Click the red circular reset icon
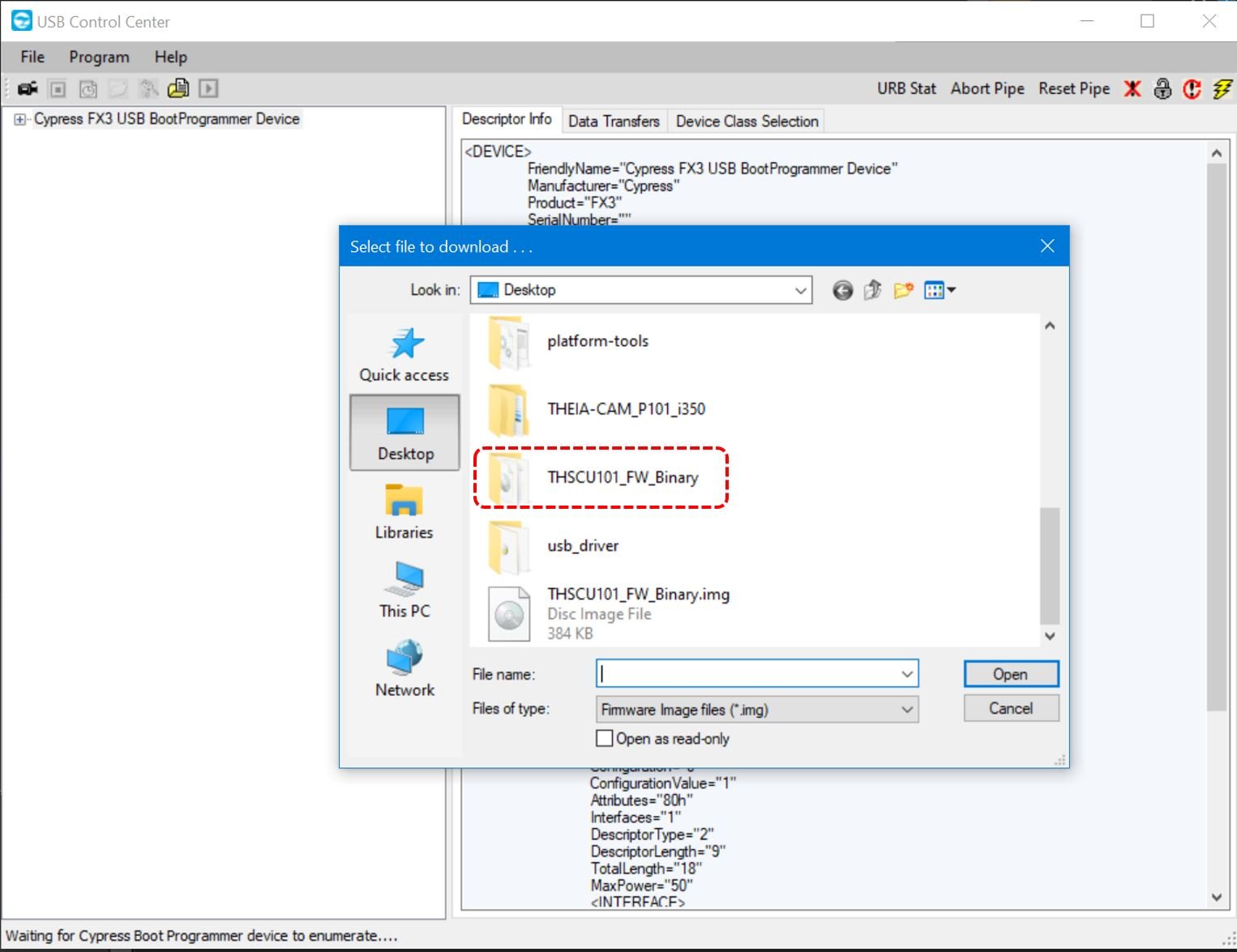 1192,88
